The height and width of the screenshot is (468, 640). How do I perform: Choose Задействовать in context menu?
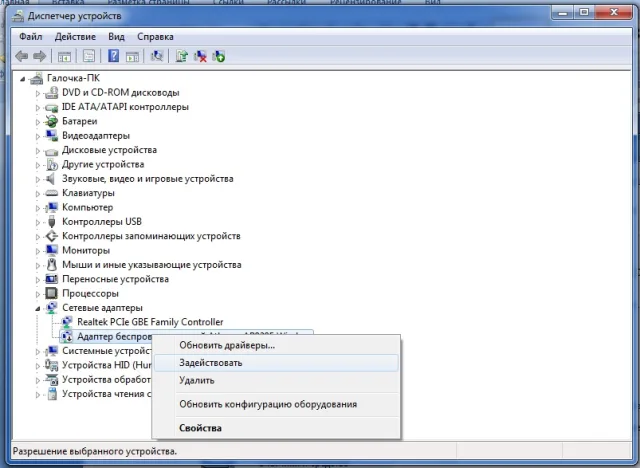pos(276,363)
